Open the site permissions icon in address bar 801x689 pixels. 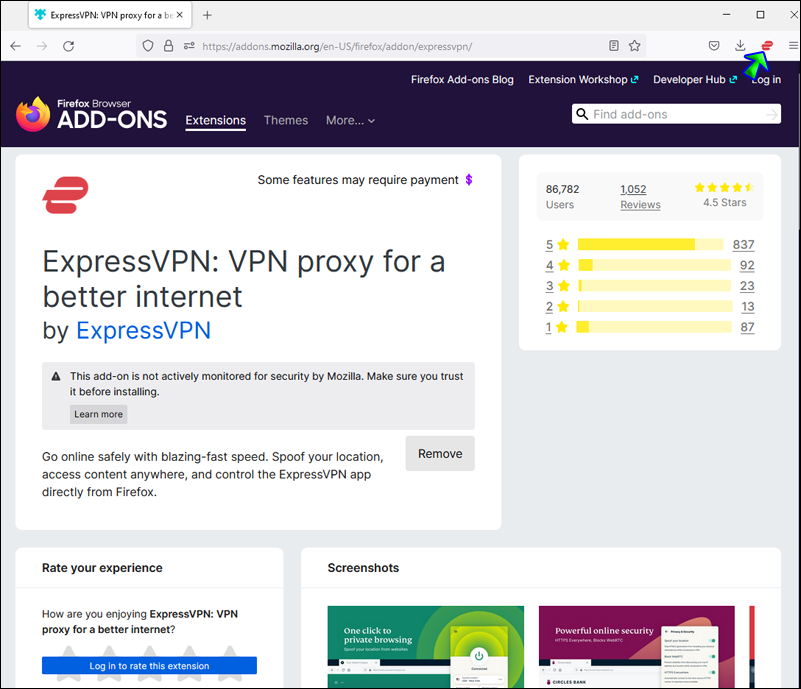pyautogui.click(x=189, y=46)
